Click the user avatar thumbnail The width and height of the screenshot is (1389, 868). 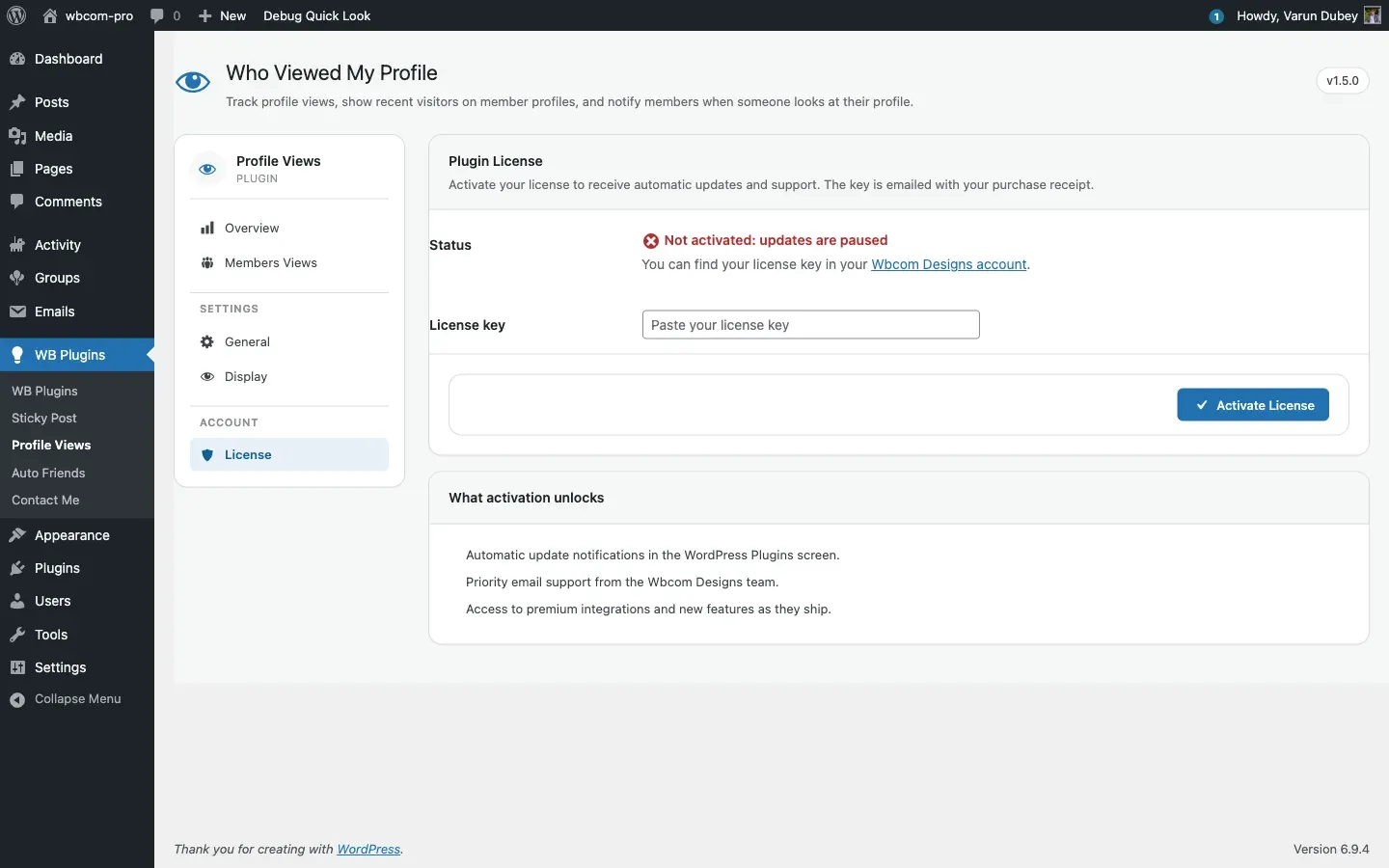point(1373,15)
